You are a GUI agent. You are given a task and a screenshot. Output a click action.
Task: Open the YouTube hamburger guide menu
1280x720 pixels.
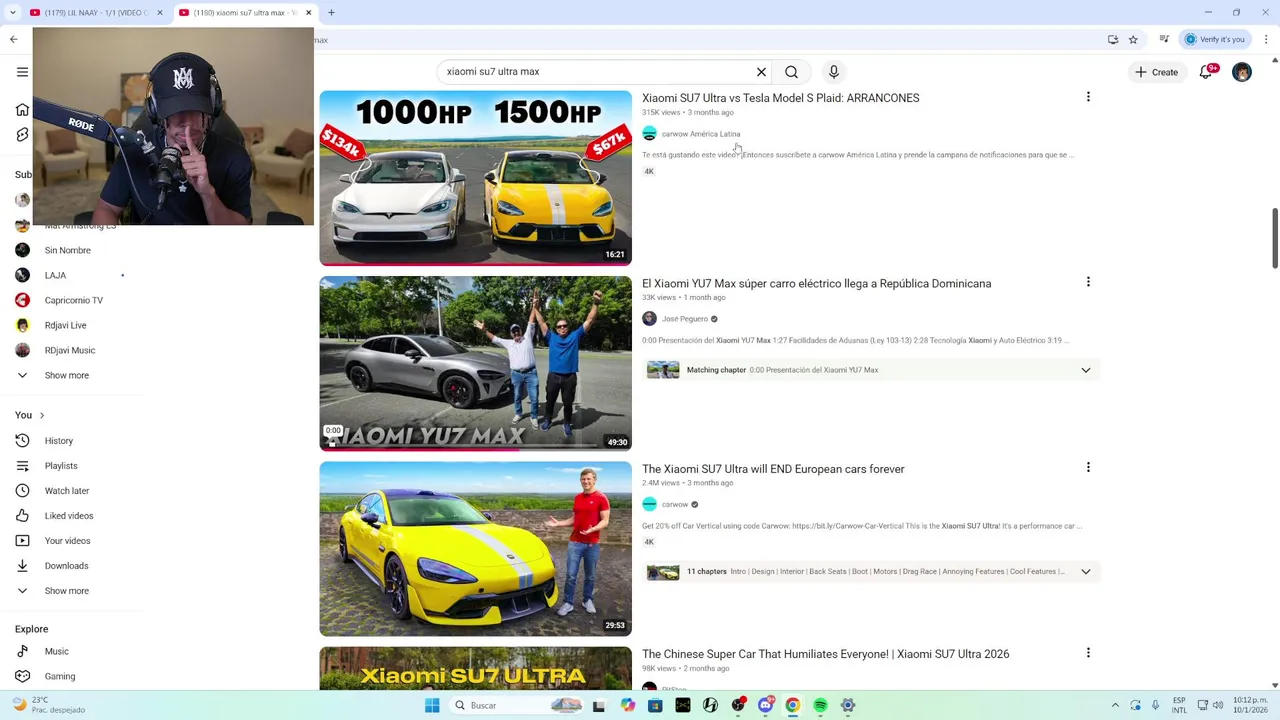pyautogui.click(x=22, y=72)
